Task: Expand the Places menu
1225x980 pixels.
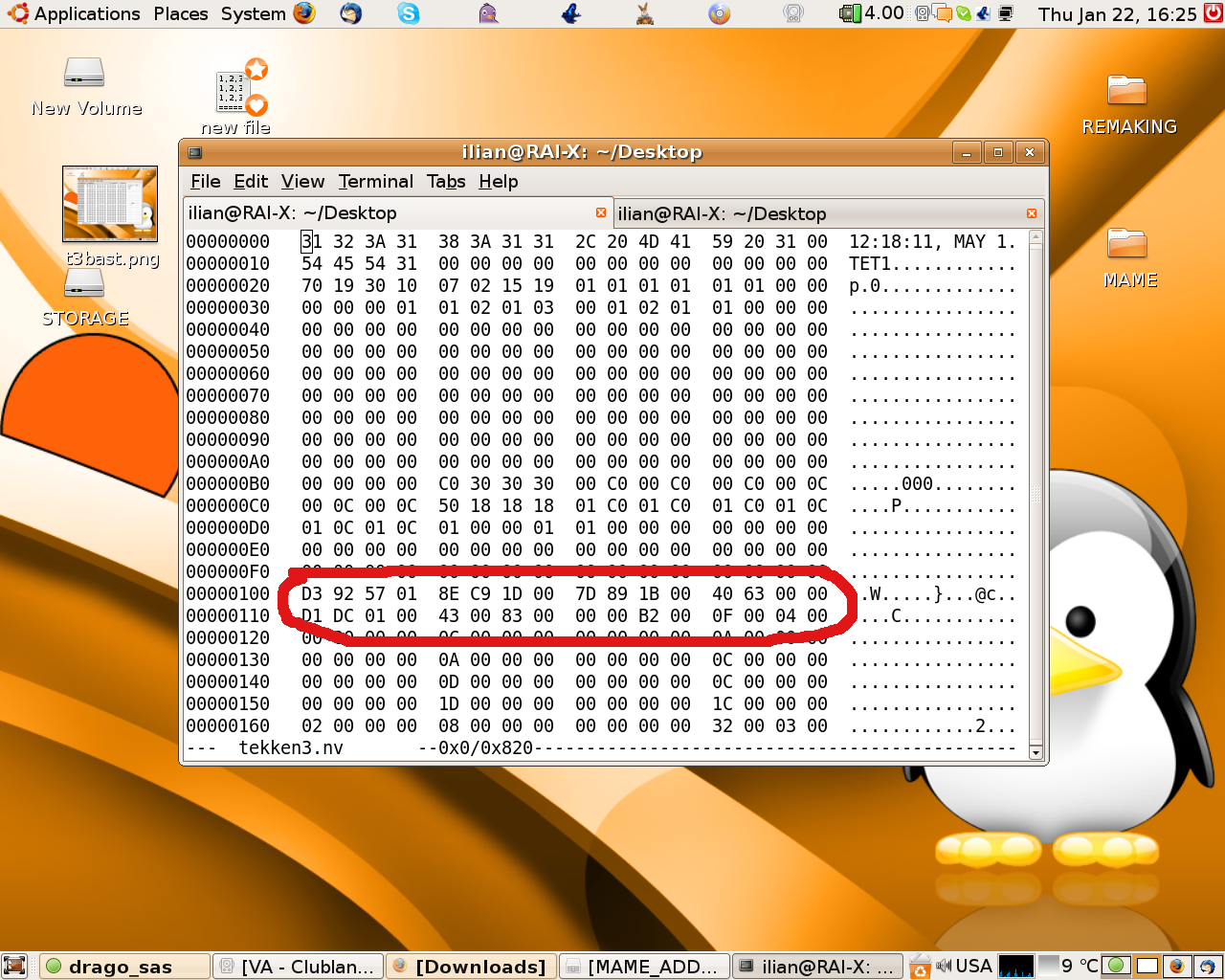Action: tap(180, 13)
